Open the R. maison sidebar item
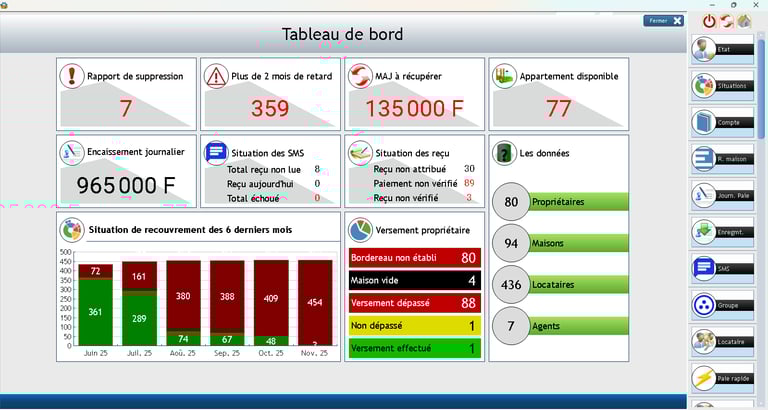The height and width of the screenshot is (410, 768). (x=722, y=159)
